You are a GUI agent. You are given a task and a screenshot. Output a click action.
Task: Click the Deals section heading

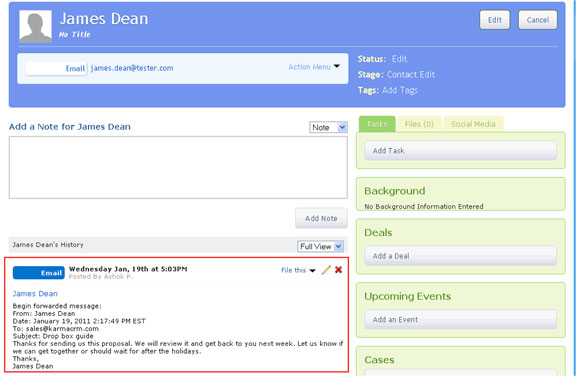pos(378,233)
